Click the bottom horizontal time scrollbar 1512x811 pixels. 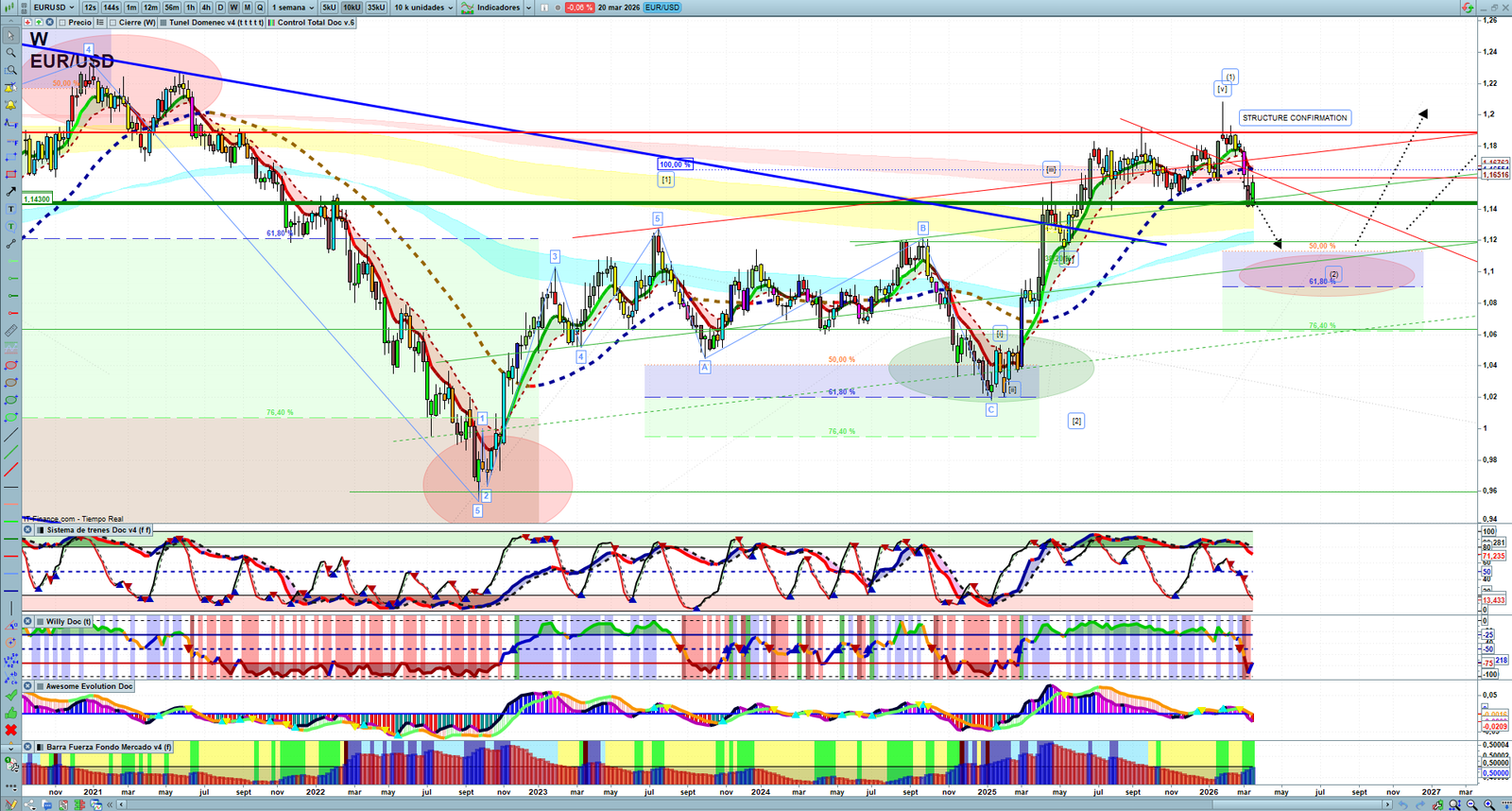coord(756,804)
